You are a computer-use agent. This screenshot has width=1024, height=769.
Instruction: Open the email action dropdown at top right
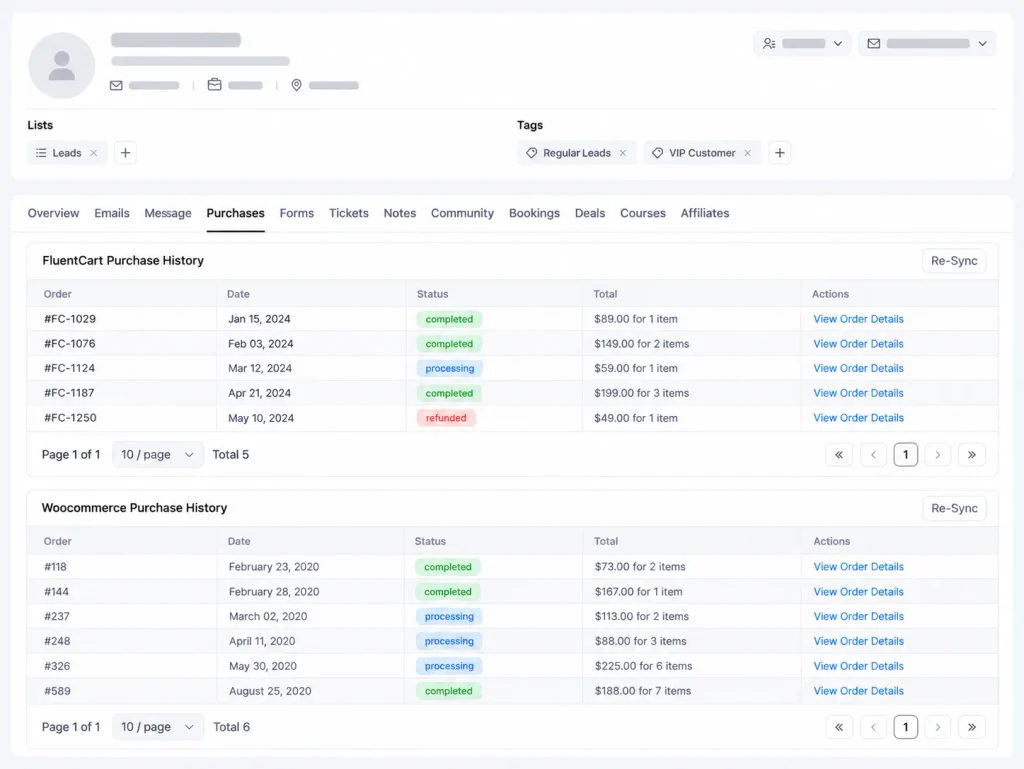pyautogui.click(x=927, y=44)
